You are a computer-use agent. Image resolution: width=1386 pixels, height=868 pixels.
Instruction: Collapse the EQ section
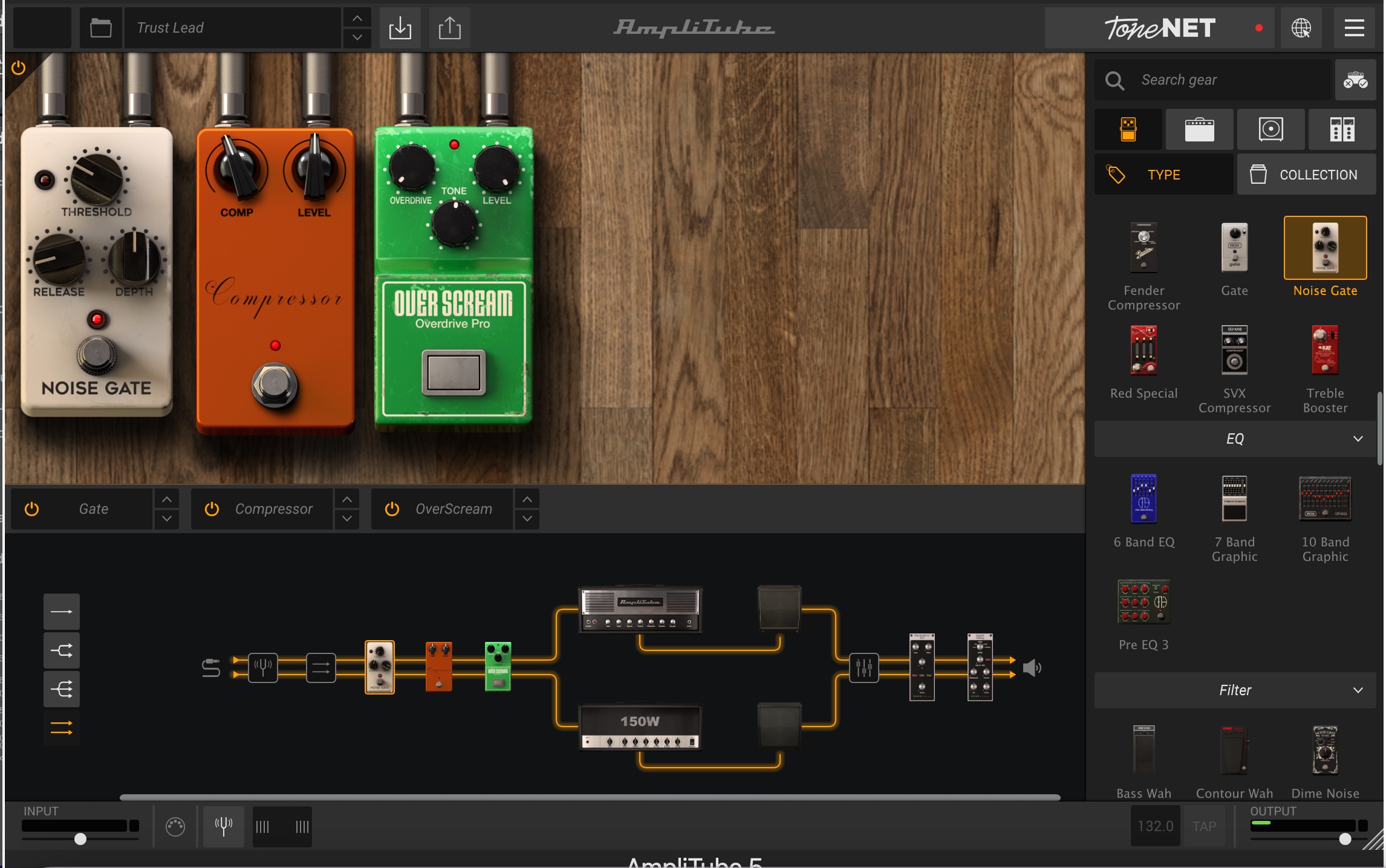click(x=1235, y=439)
